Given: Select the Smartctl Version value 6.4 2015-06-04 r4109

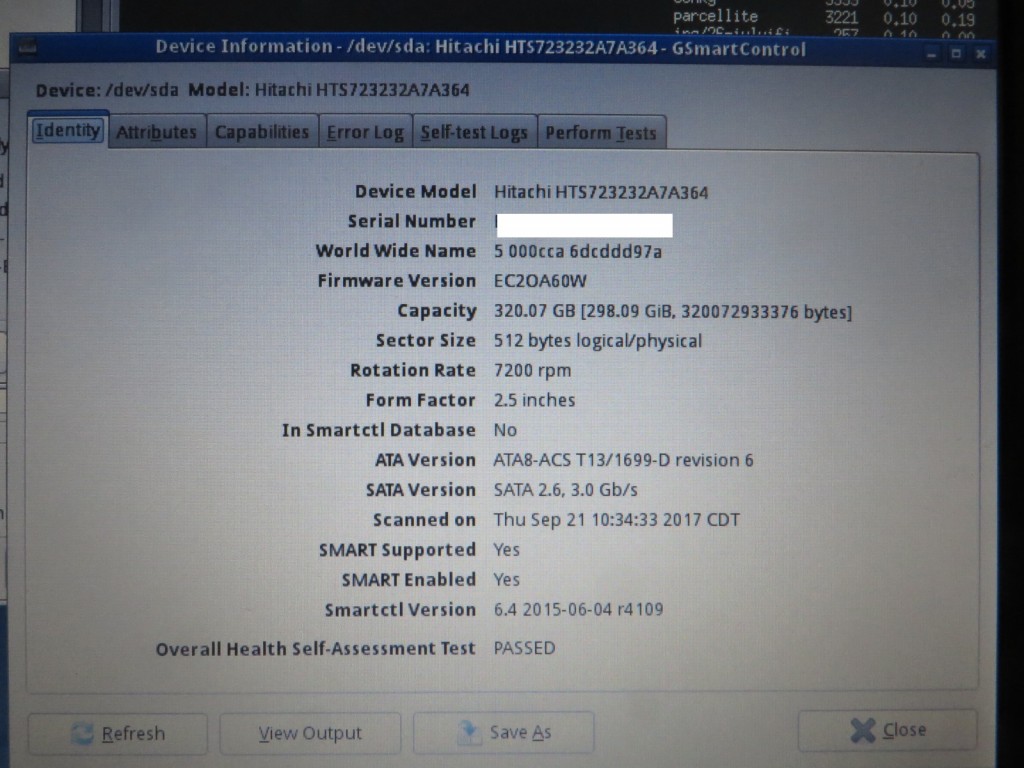Looking at the screenshot, I should (x=578, y=609).
